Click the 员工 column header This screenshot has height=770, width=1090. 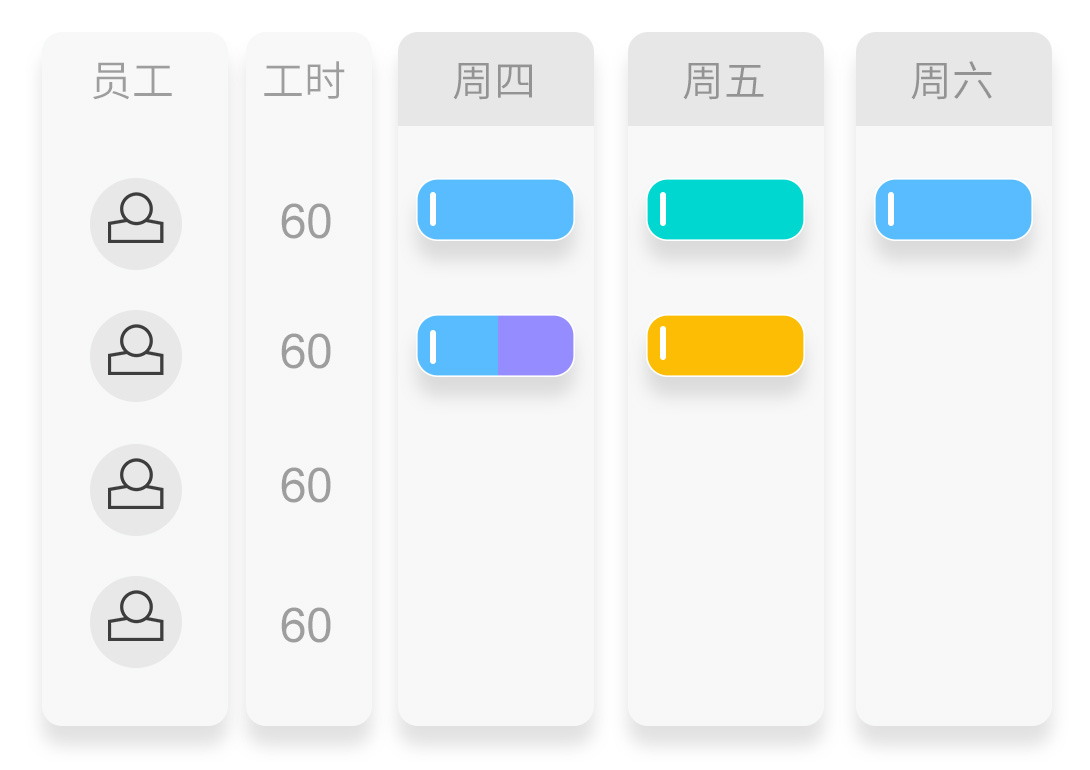pyautogui.click(x=133, y=81)
